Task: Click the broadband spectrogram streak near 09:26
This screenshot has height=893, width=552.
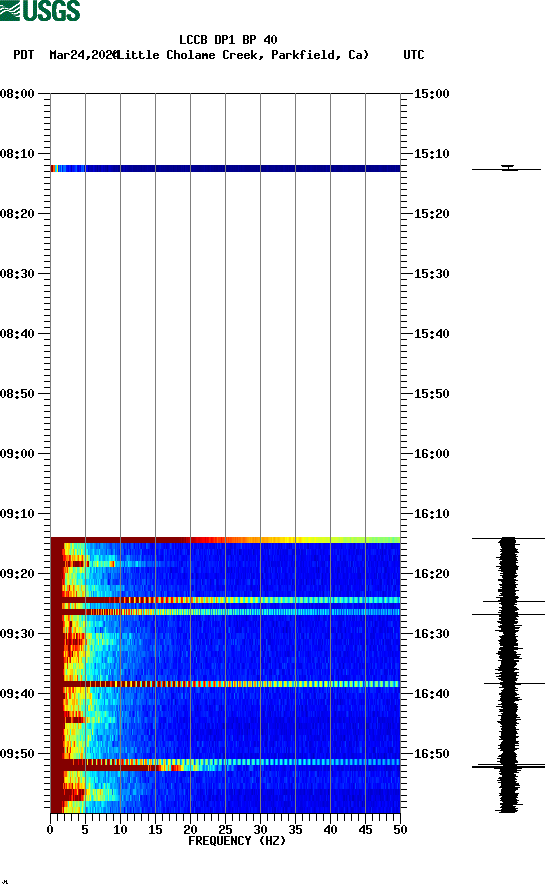Action: click(x=225, y=612)
